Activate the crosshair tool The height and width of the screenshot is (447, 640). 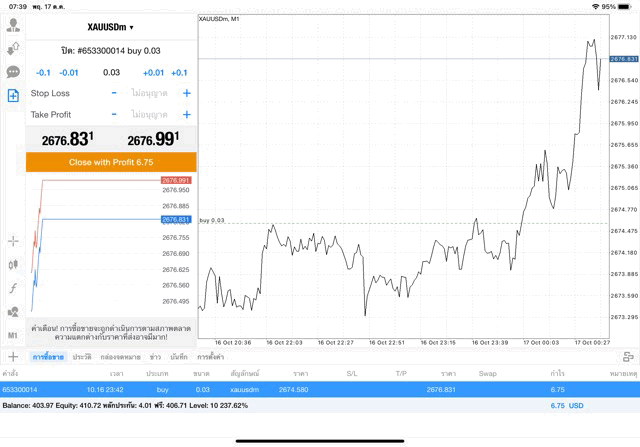(x=13, y=241)
